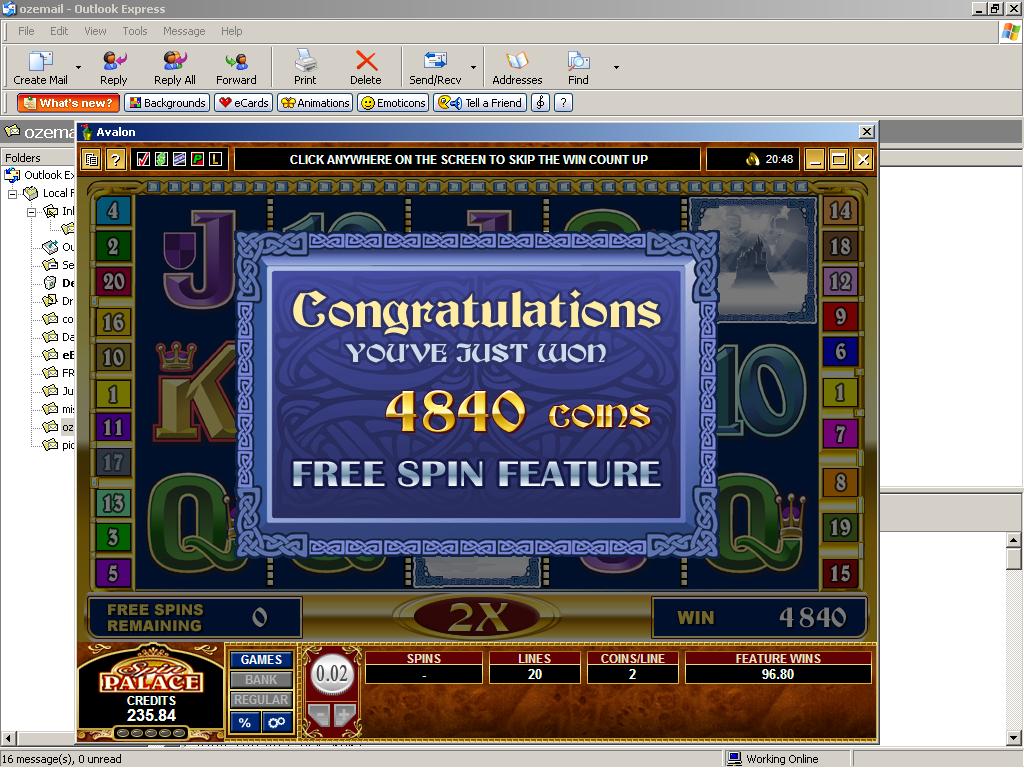Open the gears options icon in game panel

[x=276, y=722]
